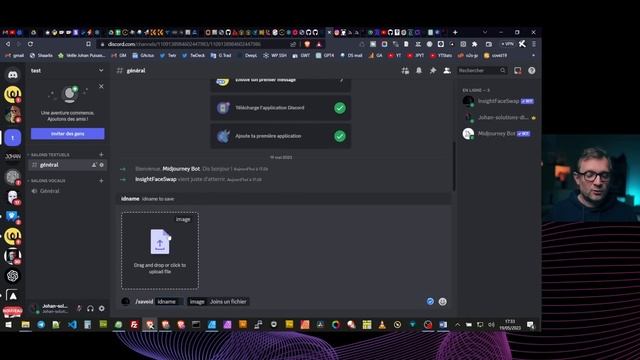Collapse the Salons vocaux category
Image resolution: width=640 pixels, height=360 pixels.
47,180
